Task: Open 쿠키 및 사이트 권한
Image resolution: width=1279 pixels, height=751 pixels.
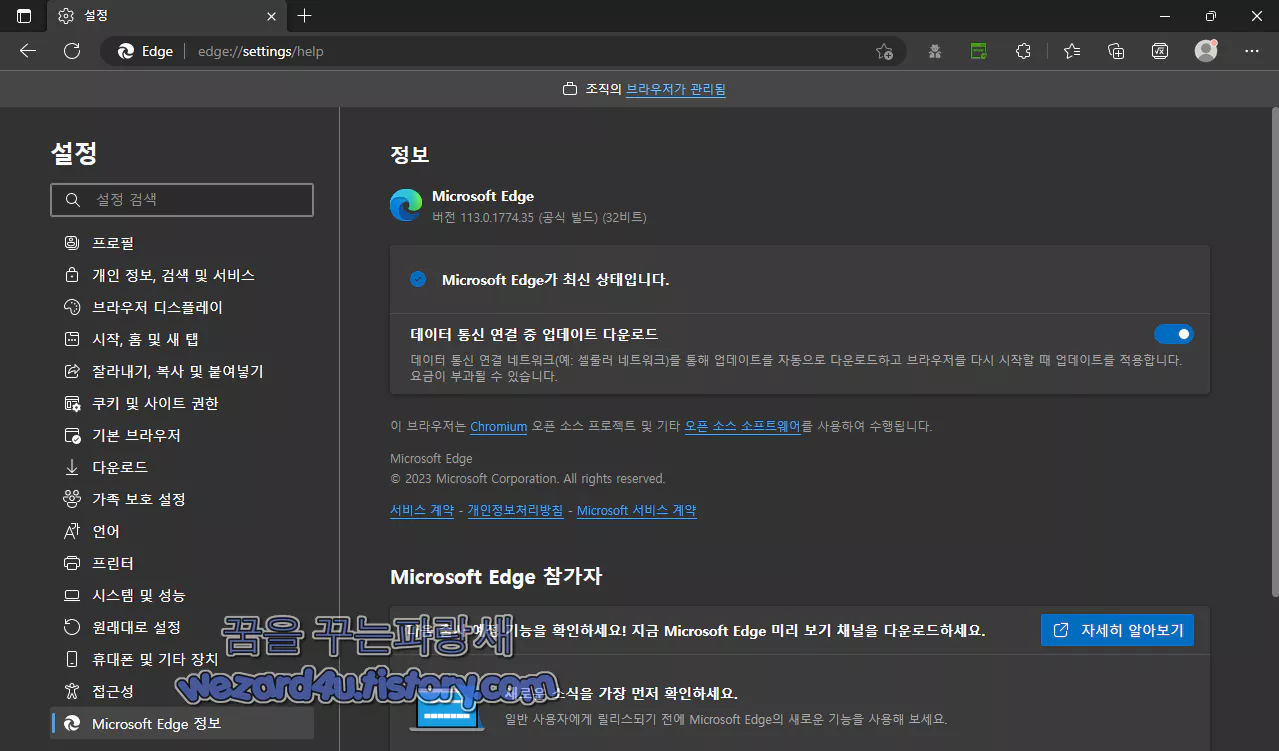Action: click(x=182, y=403)
